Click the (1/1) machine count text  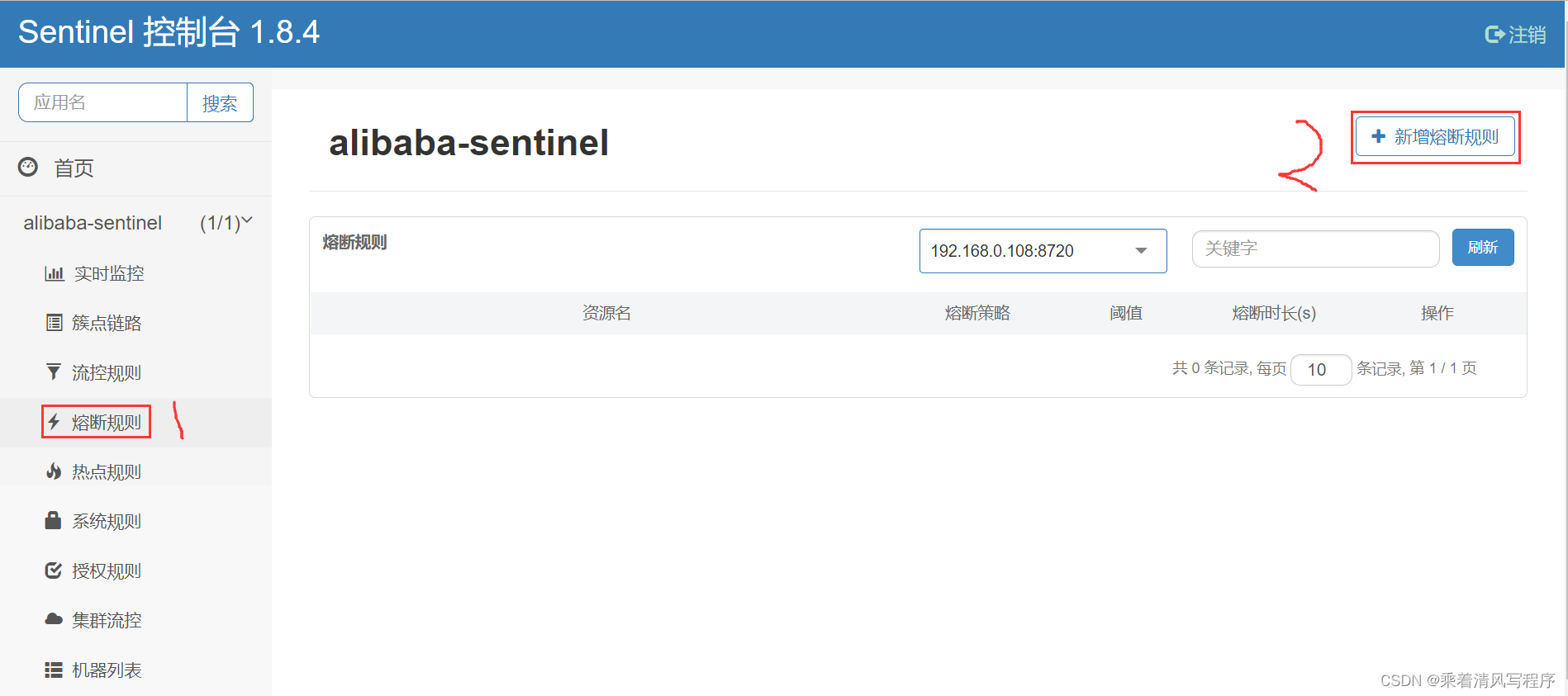(x=220, y=223)
